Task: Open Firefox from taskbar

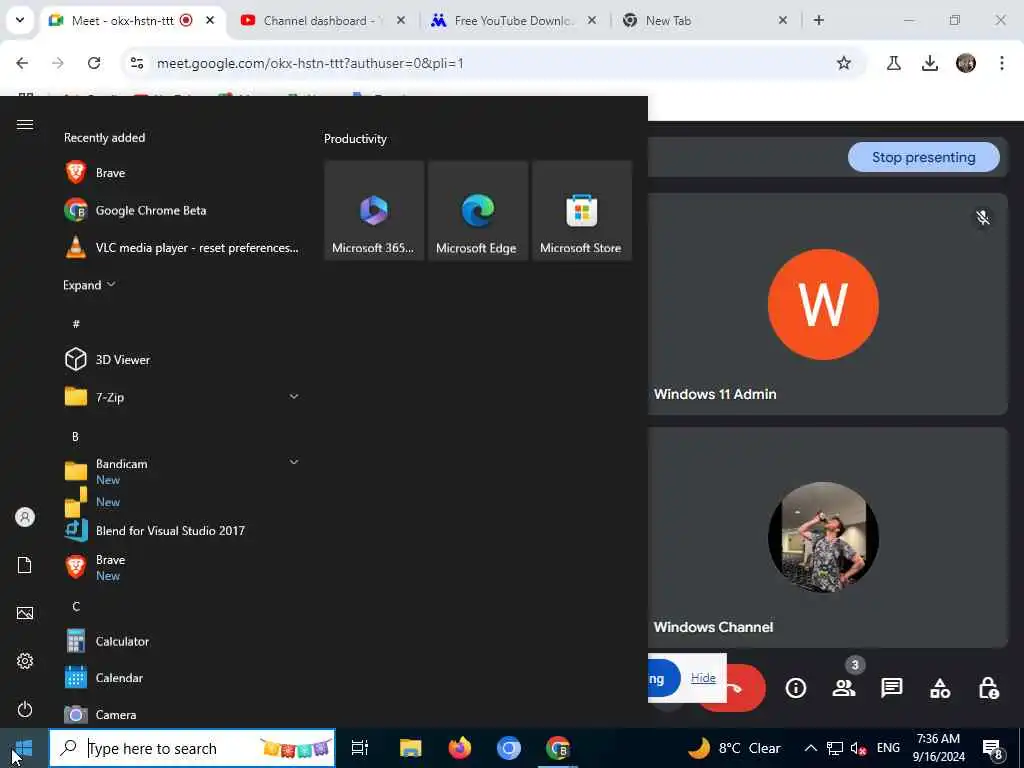Action: pyautogui.click(x=460, y=748)
